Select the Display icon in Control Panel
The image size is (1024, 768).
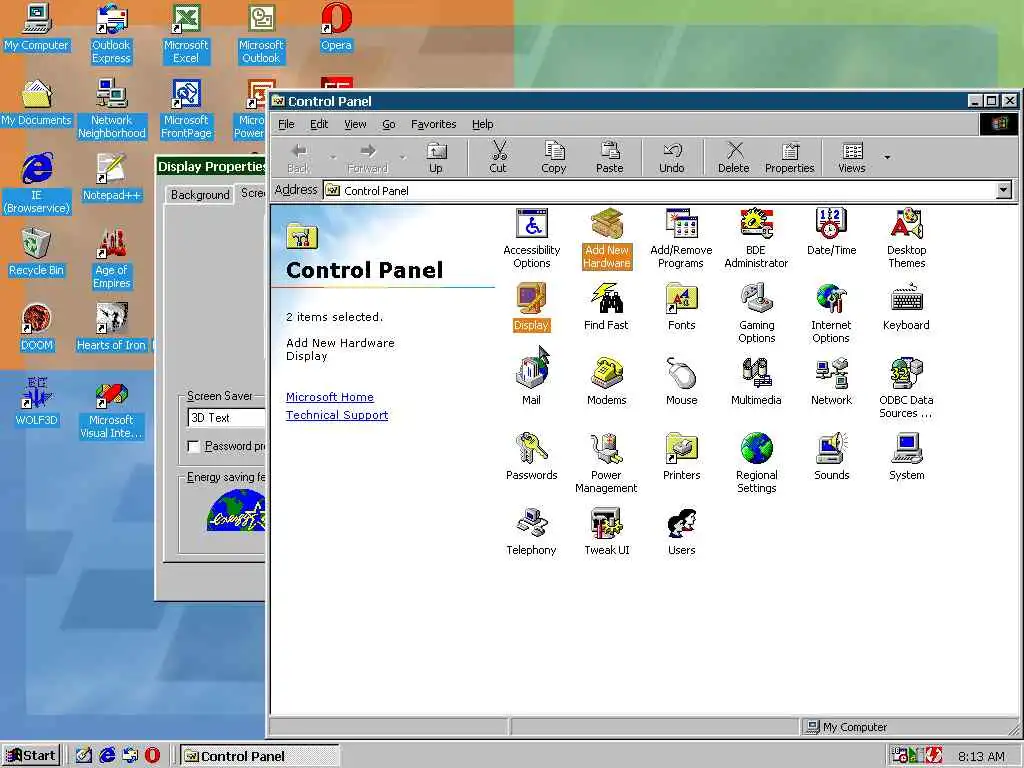click(x=532, y=307)
